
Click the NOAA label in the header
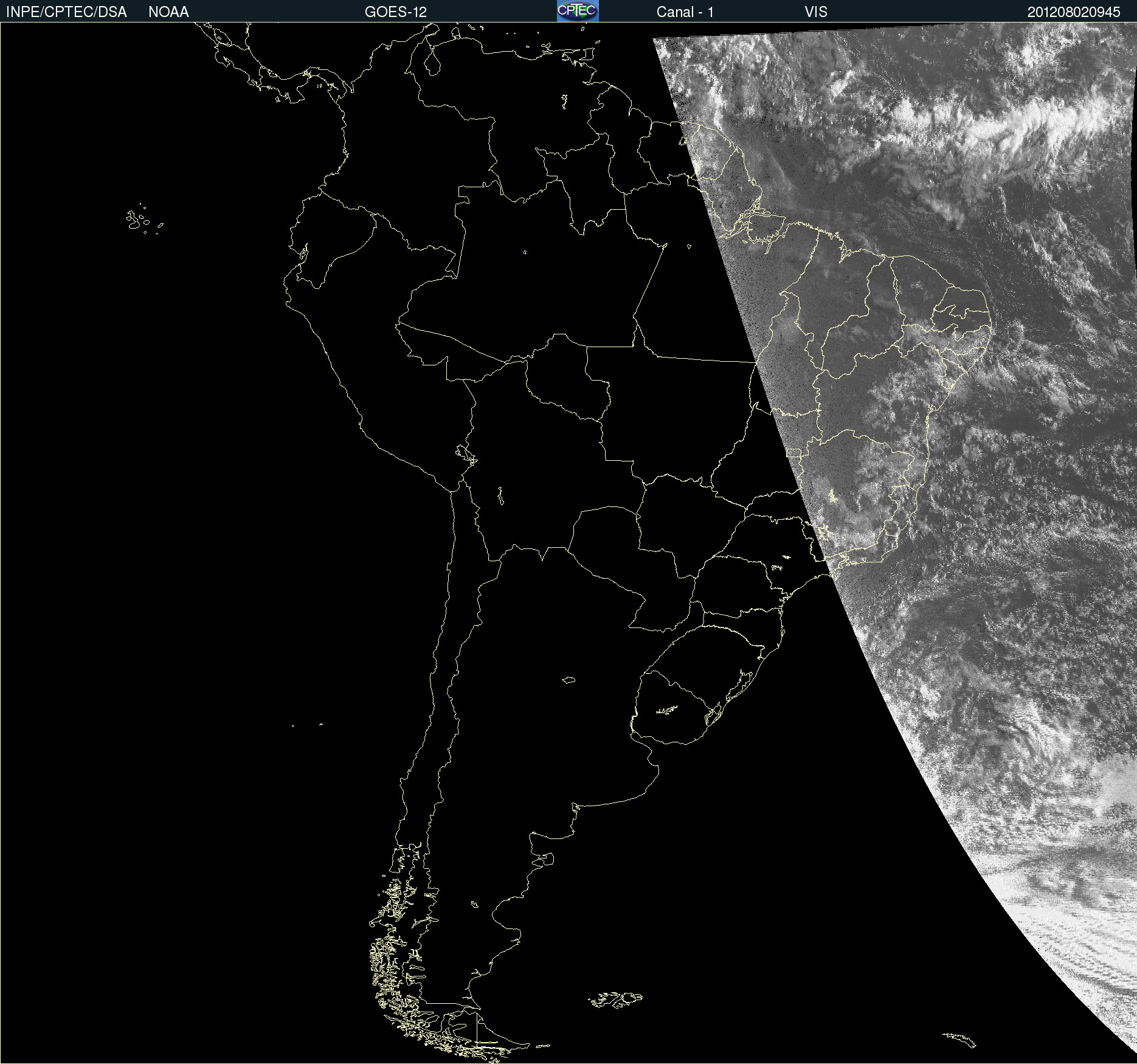(x=168, y=12)
